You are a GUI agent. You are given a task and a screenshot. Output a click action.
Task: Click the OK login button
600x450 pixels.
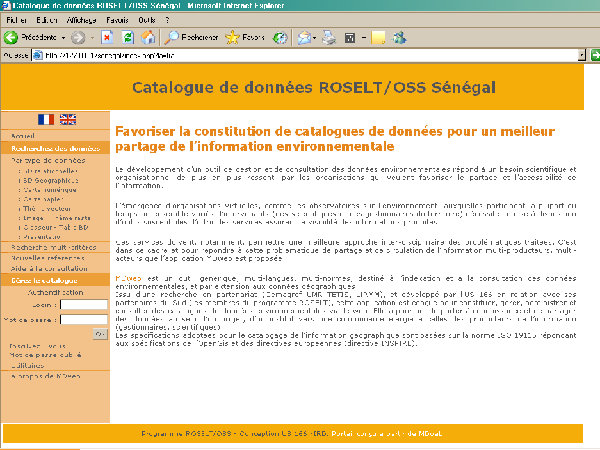(x=100, y=334)
